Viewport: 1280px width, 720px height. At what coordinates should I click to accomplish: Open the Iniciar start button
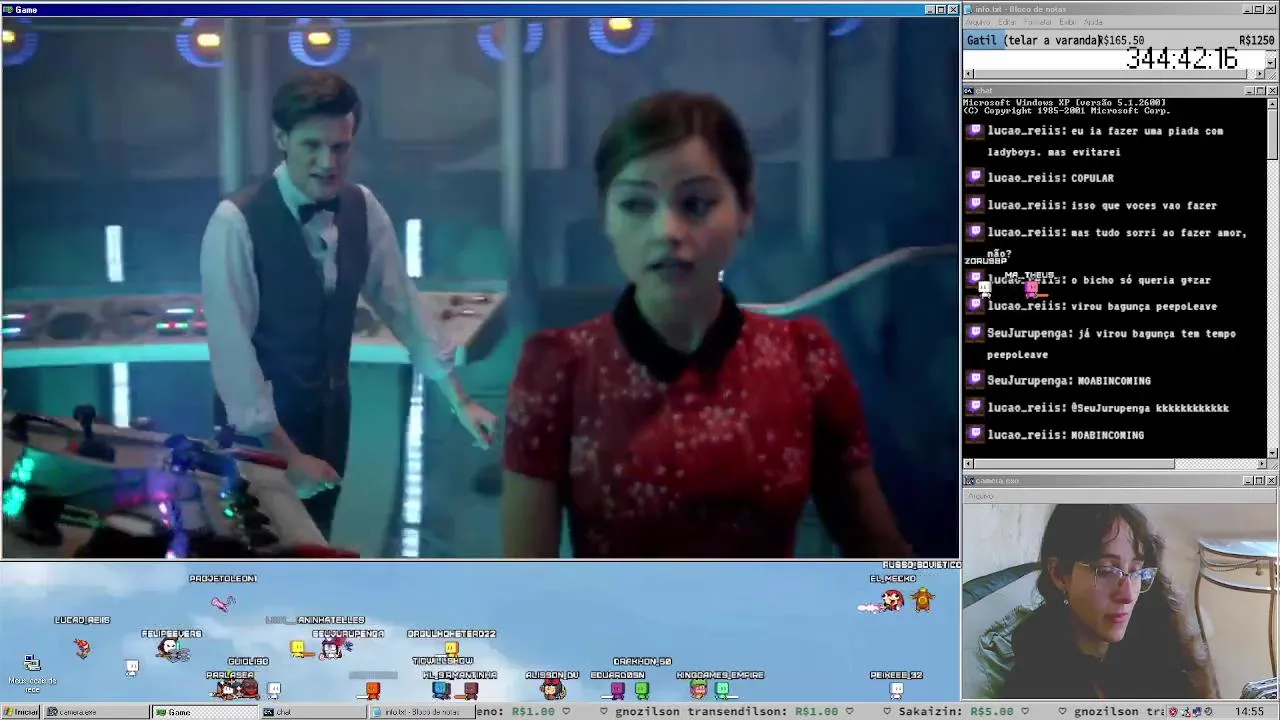21,712
